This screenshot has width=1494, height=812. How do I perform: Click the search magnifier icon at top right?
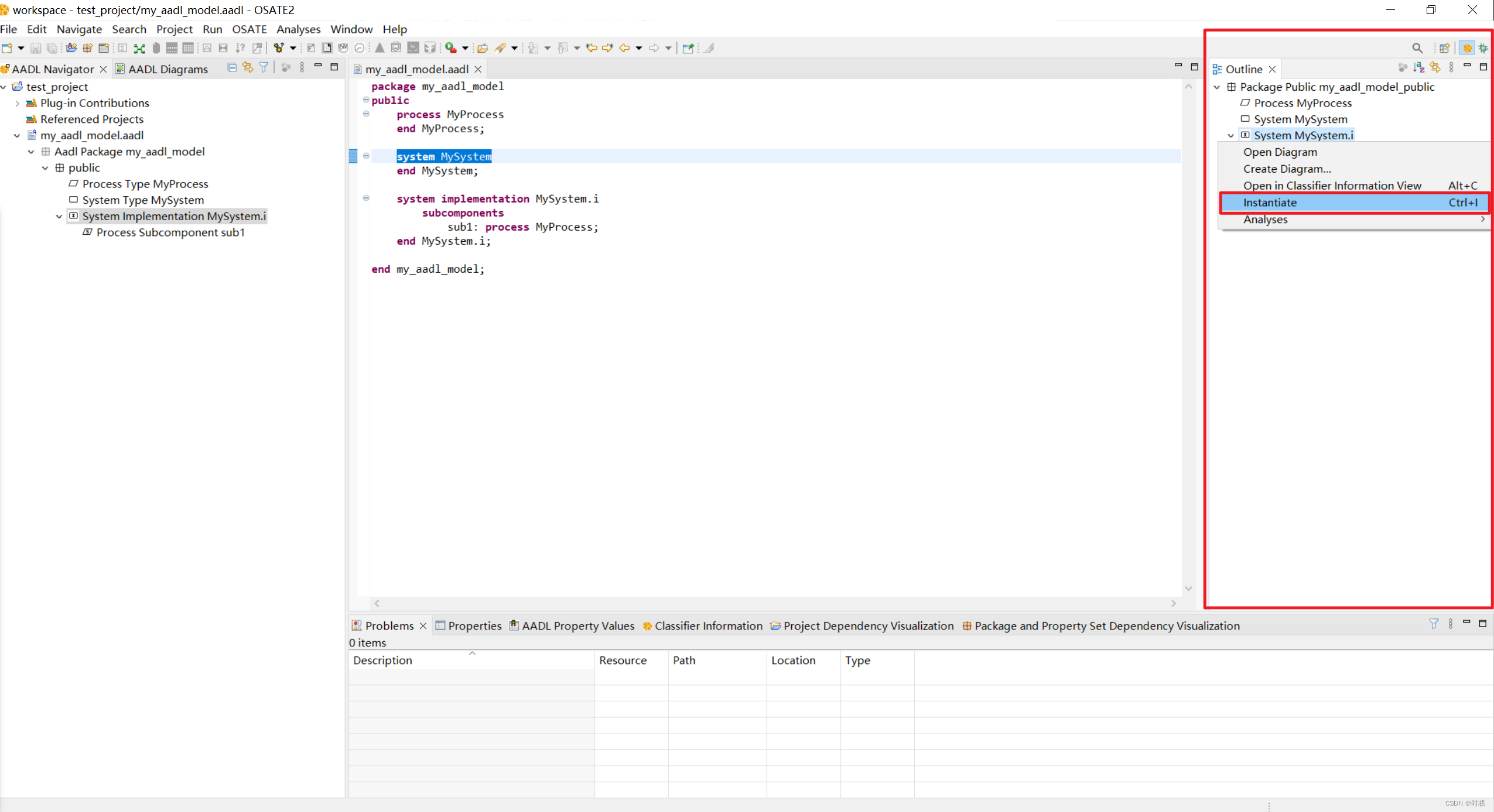(1417, 48)
